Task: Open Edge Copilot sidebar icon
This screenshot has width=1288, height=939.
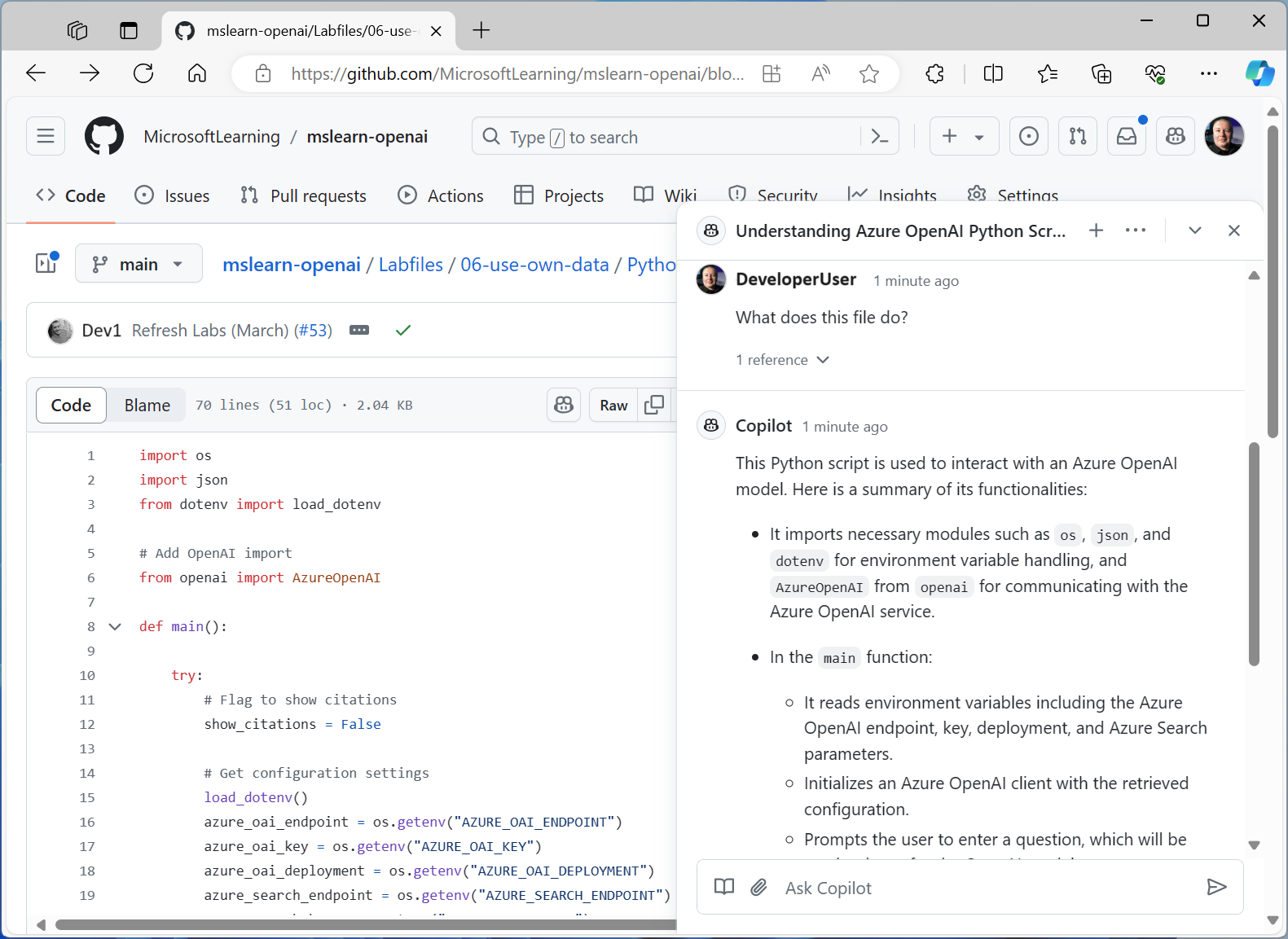Action: [1259, 73]
